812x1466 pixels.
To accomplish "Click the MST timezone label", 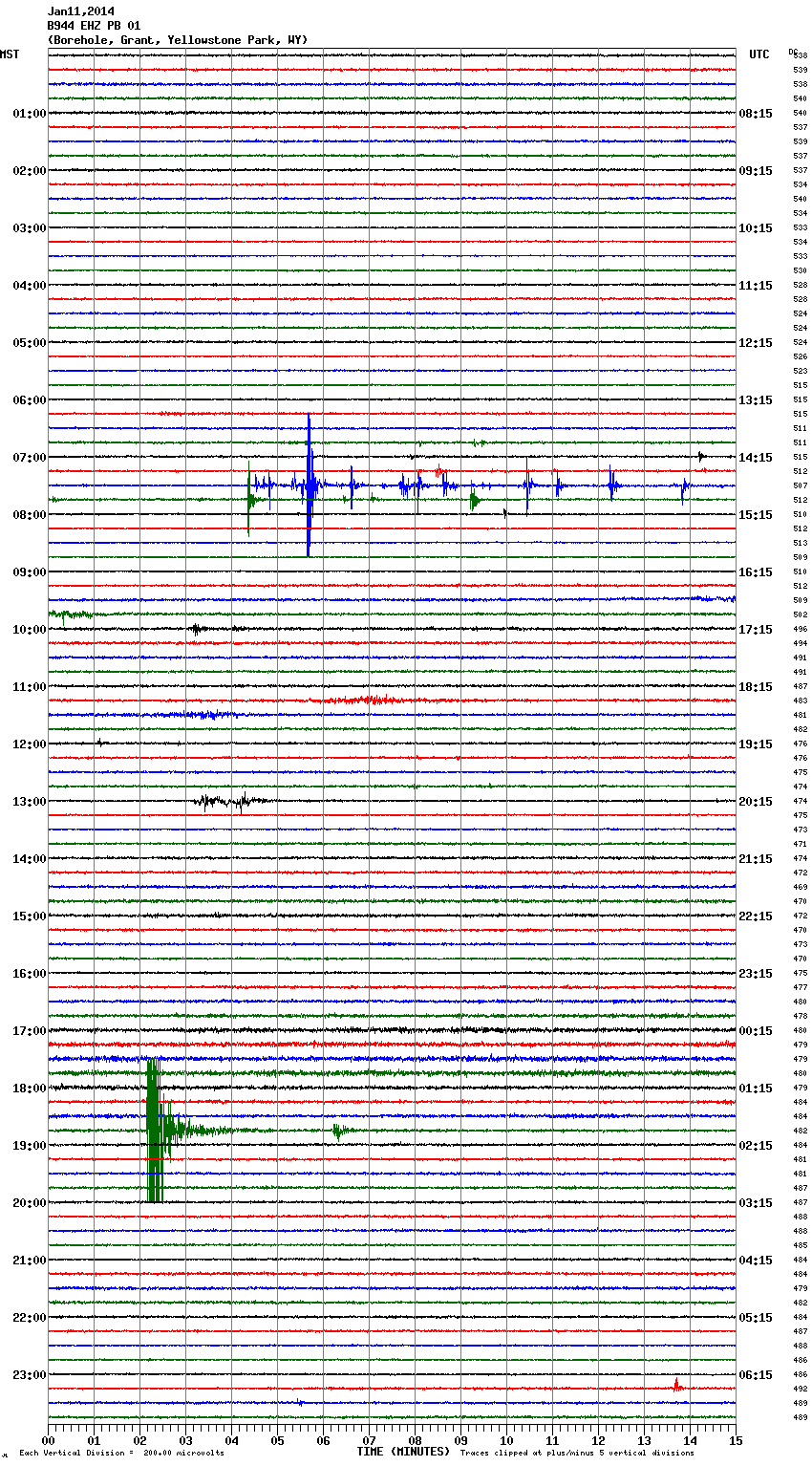I will pos(10,54).
